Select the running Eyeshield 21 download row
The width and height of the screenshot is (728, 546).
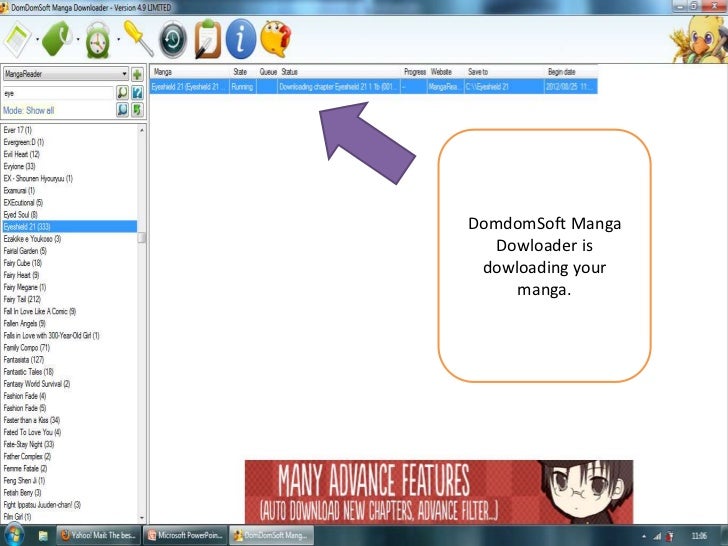[374, 86]
